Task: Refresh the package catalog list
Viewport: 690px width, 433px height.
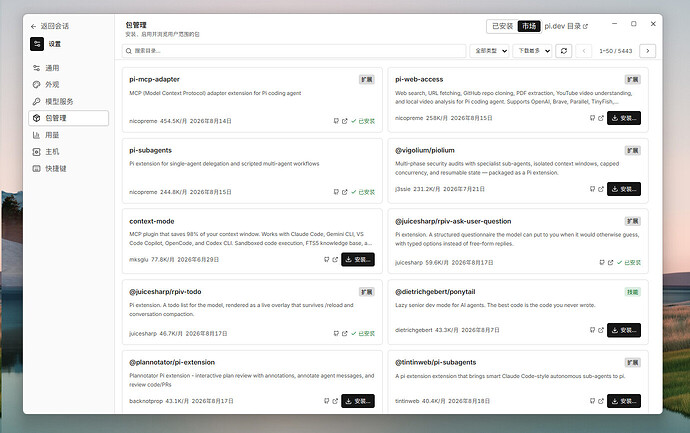Action: (x=564, y=51)
